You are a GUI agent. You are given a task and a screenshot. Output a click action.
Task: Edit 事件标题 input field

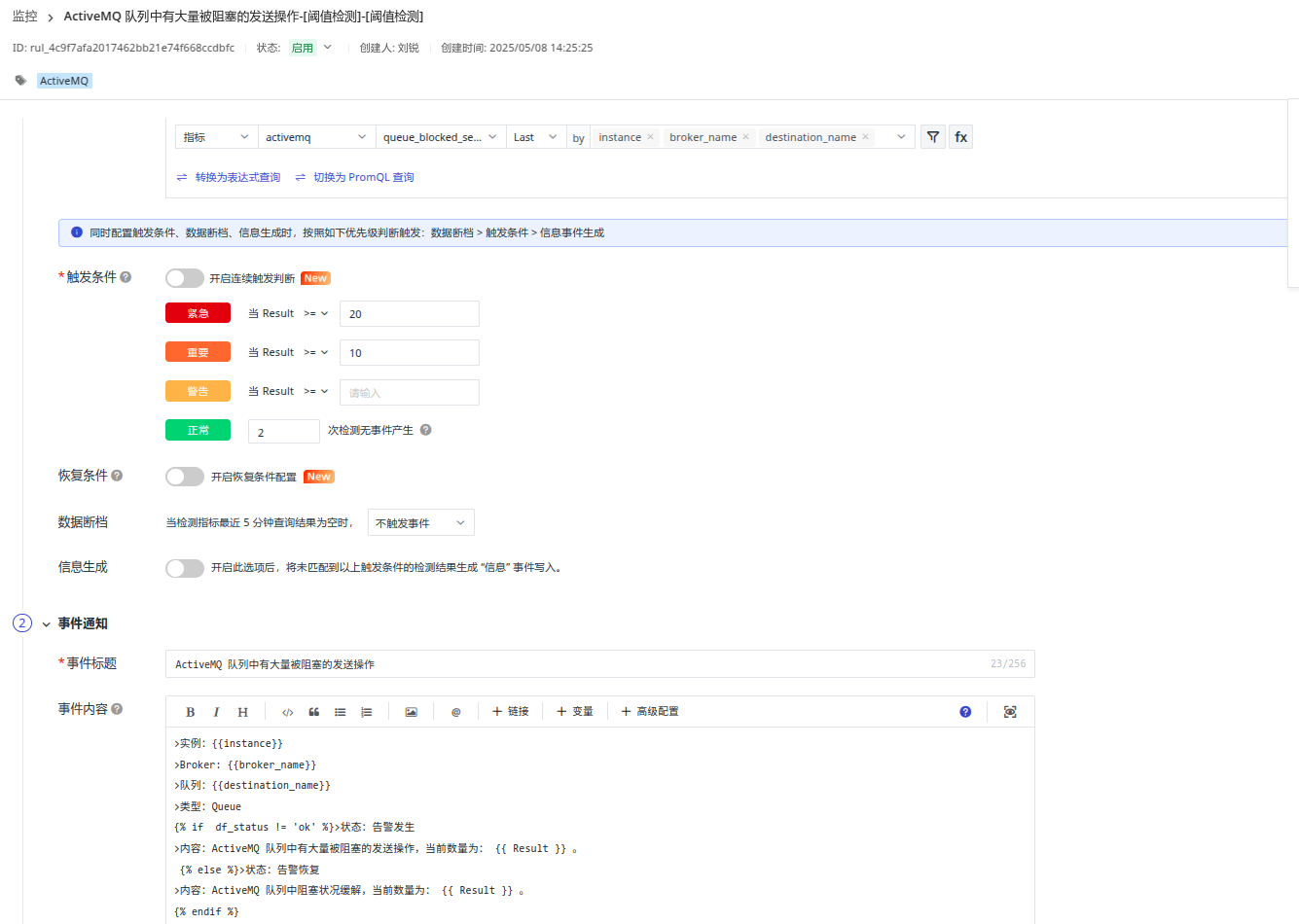click(600, 663)
